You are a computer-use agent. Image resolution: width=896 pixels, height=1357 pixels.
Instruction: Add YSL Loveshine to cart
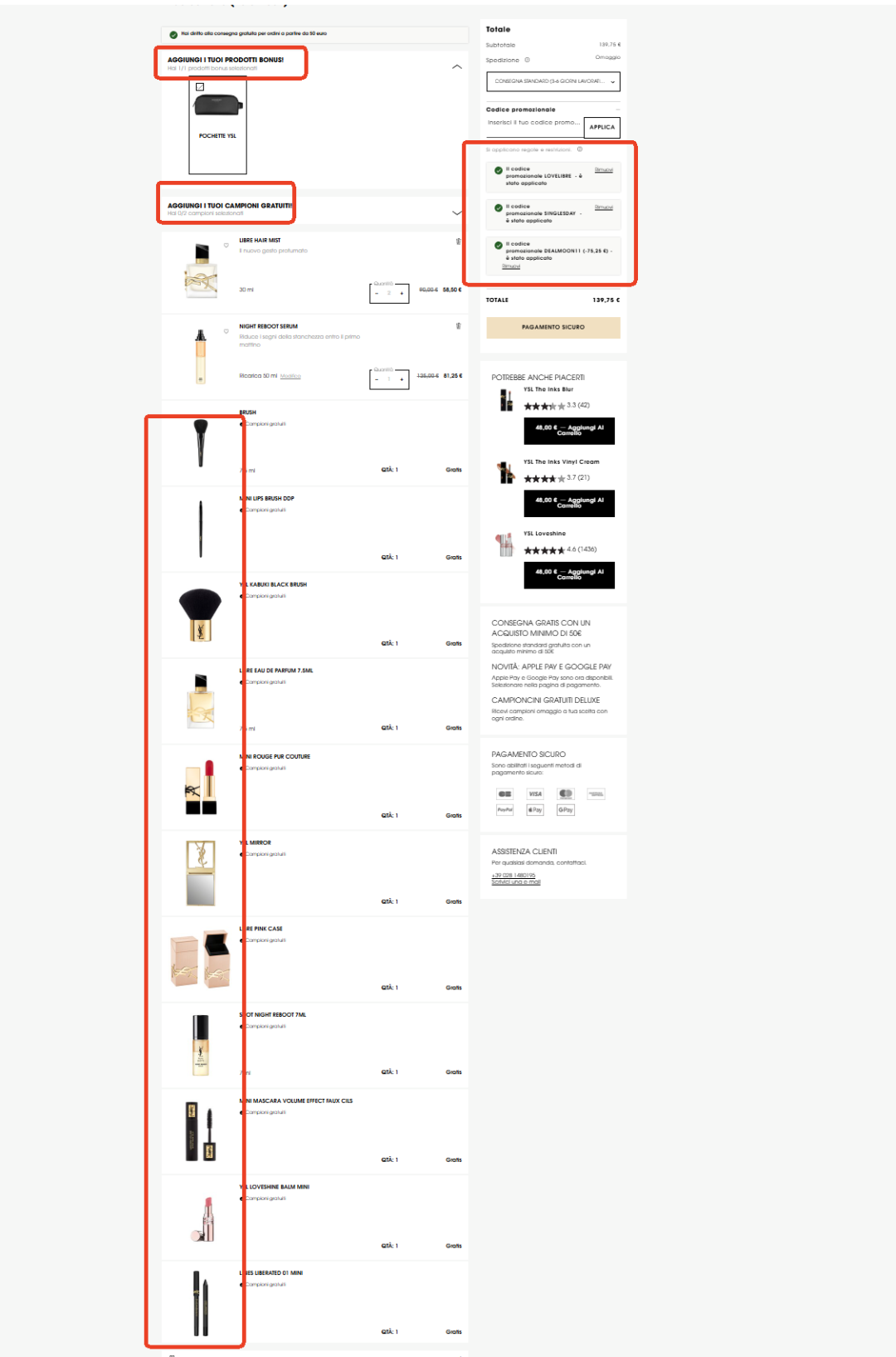click(569, 574)
